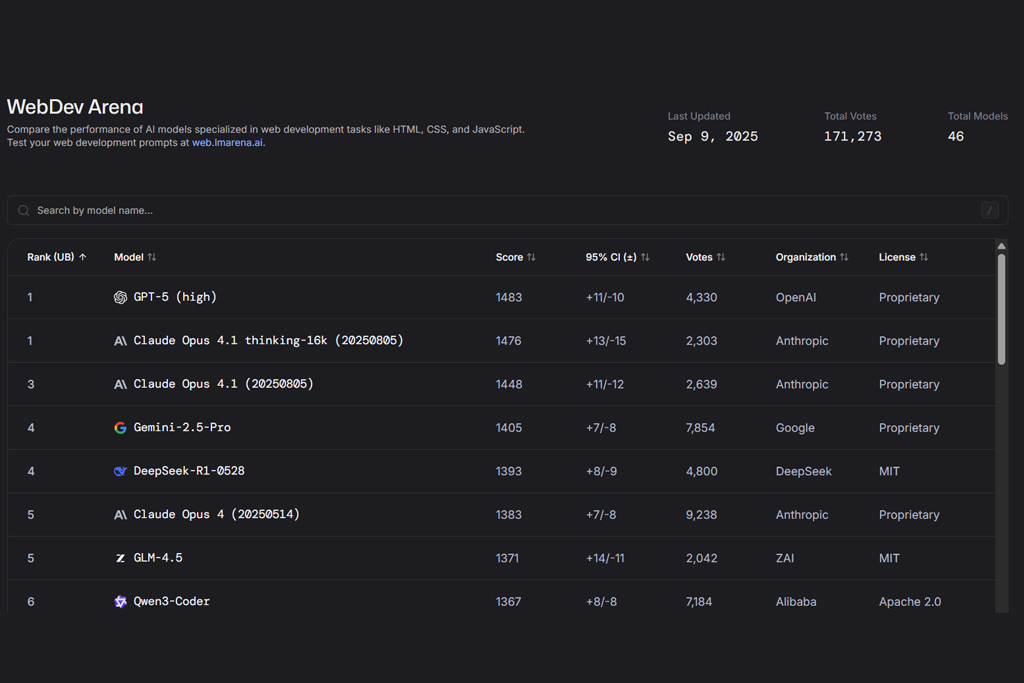Select the GLM-4.5 model name
The width and height of the screenshot is (1024, 683).
tap(158, 558)
